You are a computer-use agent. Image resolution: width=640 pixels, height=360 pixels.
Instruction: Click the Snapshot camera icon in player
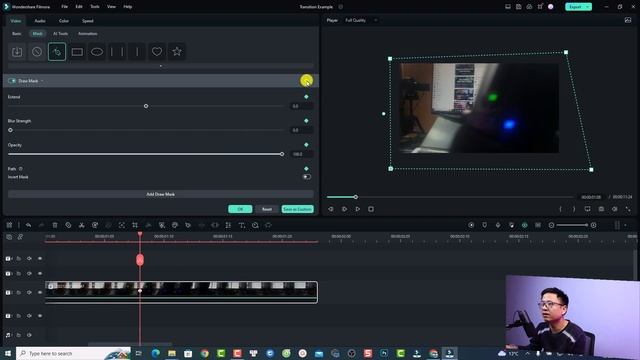click(x=601, y=209)
